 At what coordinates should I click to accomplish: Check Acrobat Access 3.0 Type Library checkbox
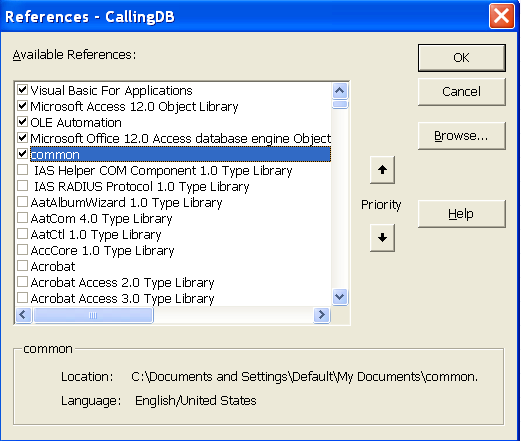(22, 298)
